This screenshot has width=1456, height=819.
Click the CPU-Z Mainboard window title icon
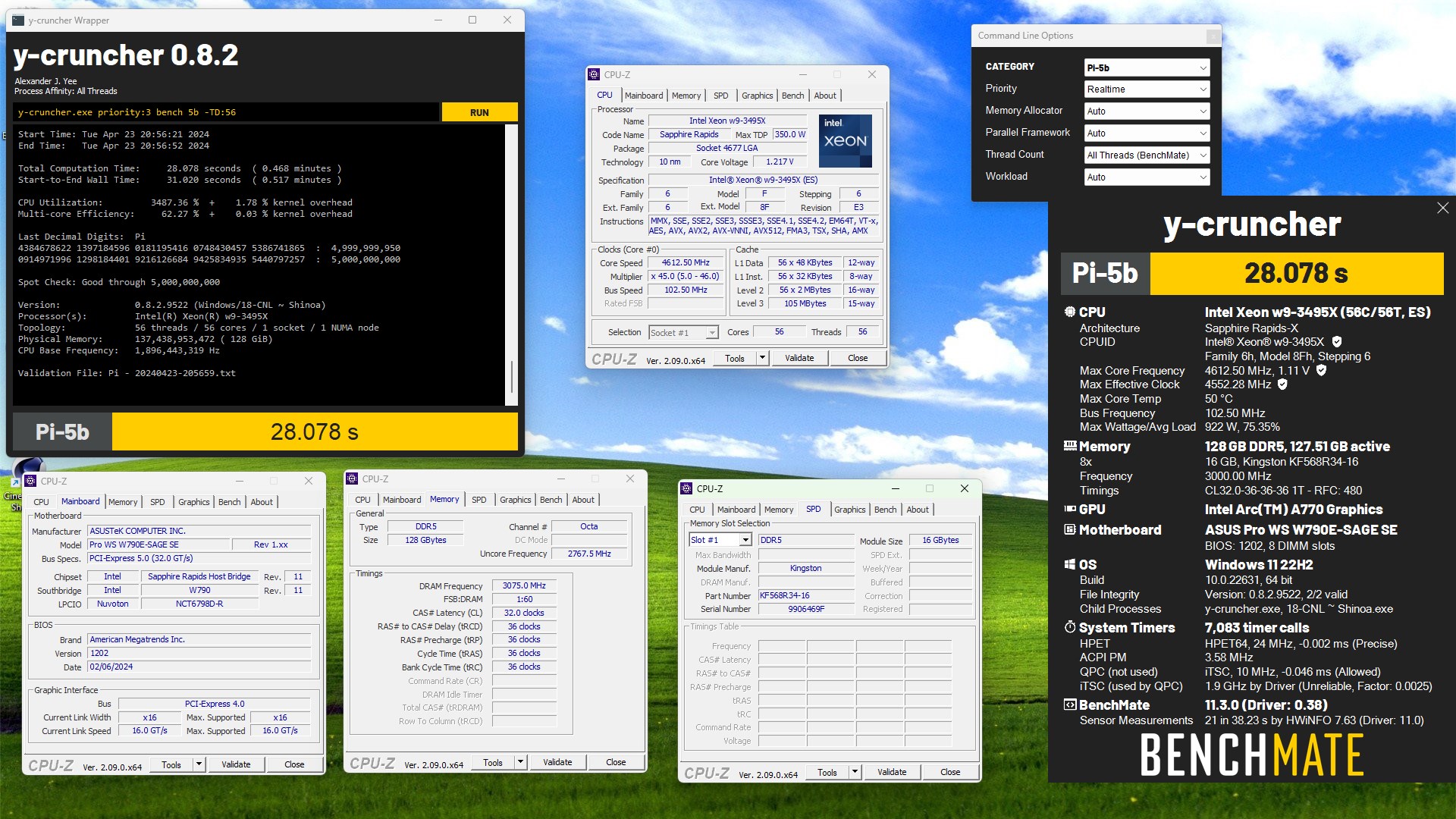click(30, 481)
